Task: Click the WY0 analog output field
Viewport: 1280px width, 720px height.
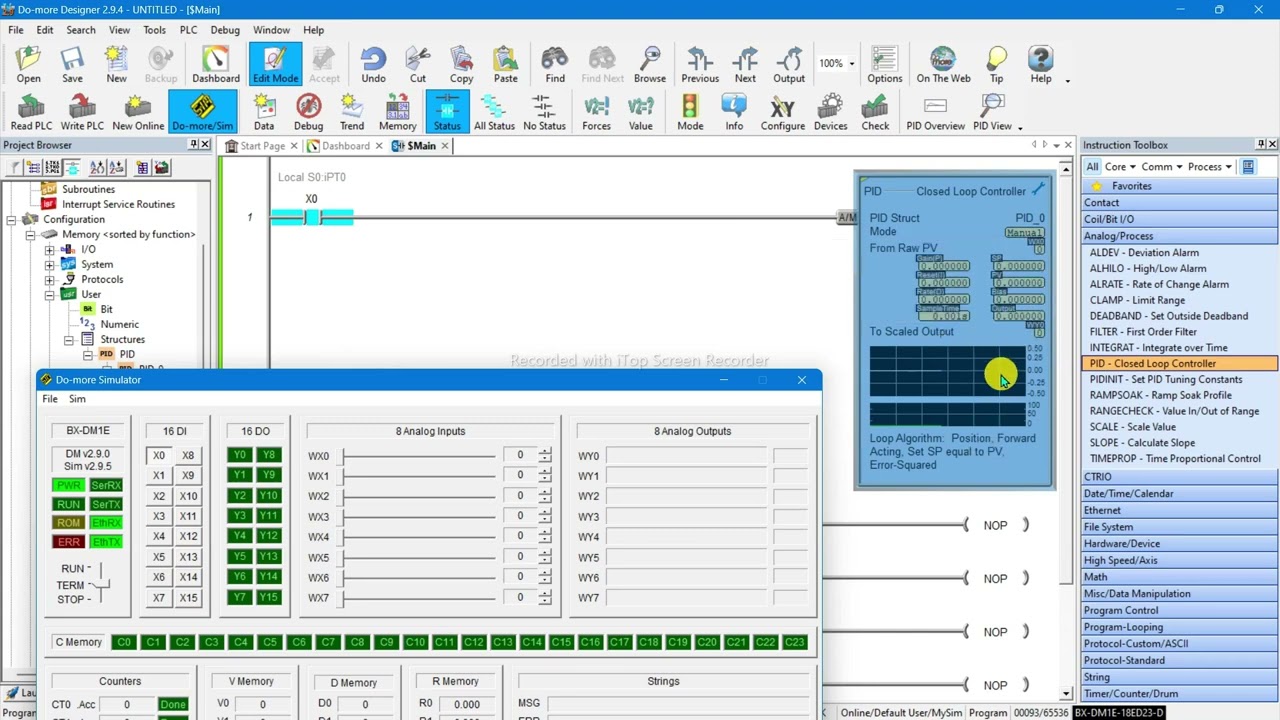Action: [685, 456]
